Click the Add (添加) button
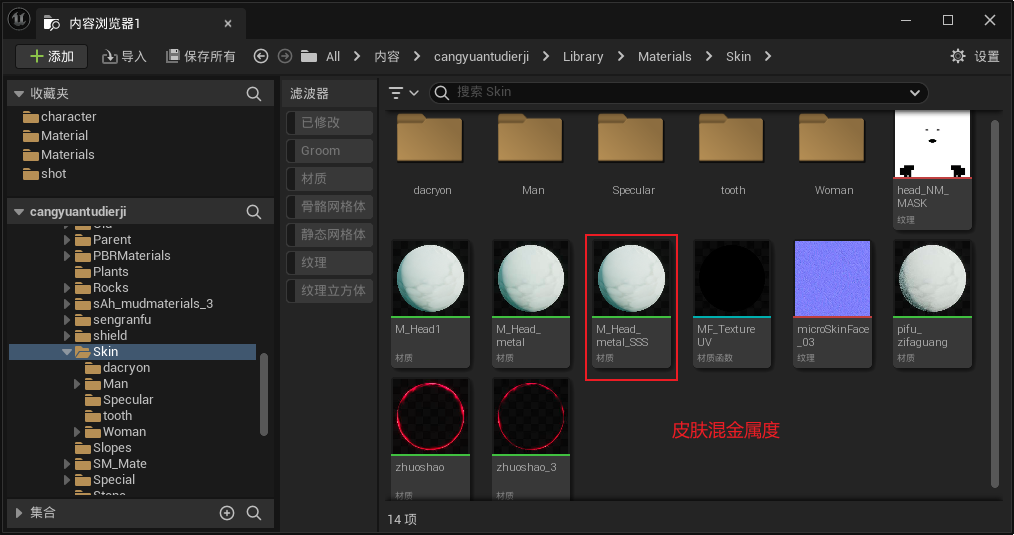This screenshot has height=535, width=1014. [51, 57]
